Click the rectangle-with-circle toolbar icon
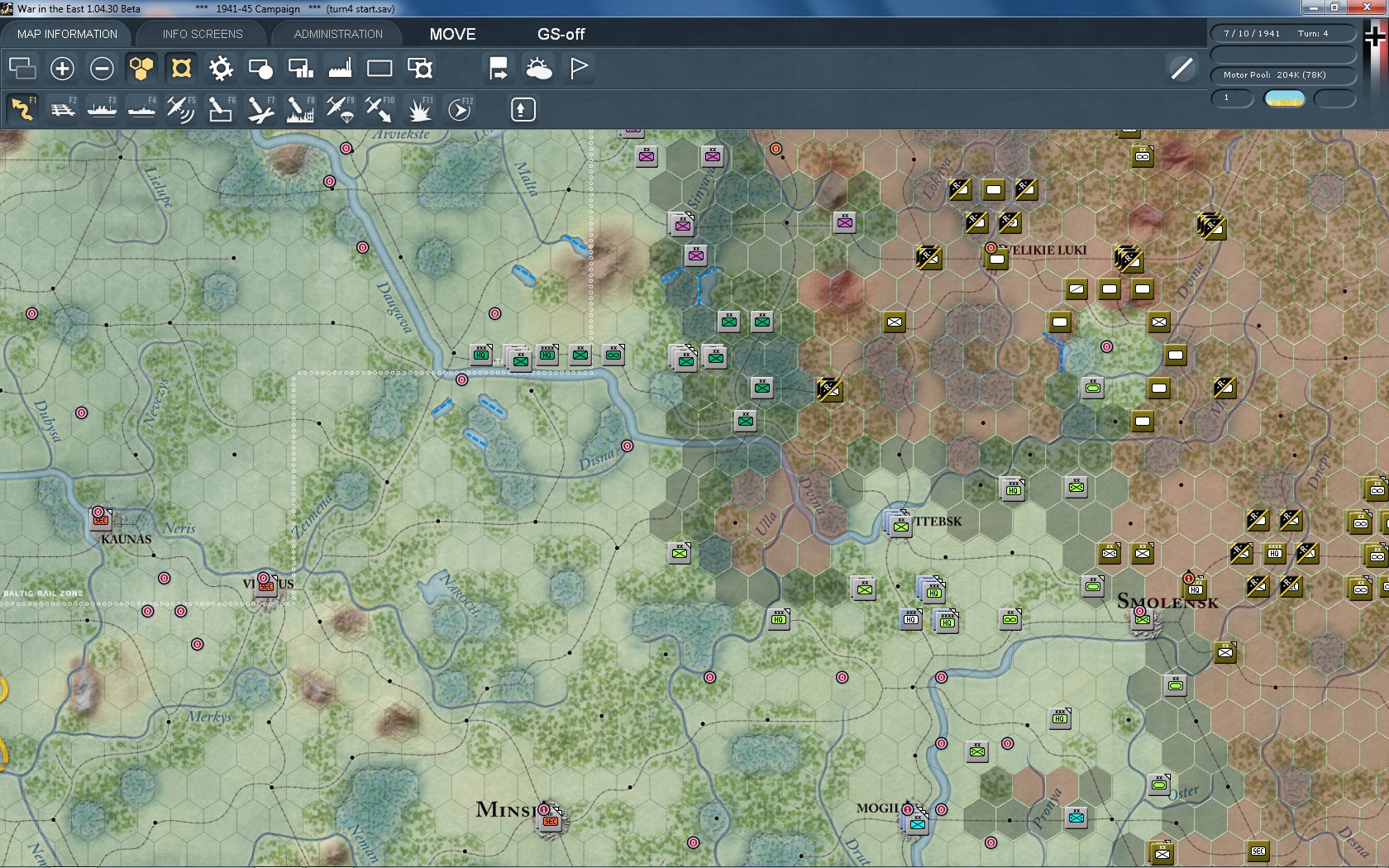 pos(260,68)
